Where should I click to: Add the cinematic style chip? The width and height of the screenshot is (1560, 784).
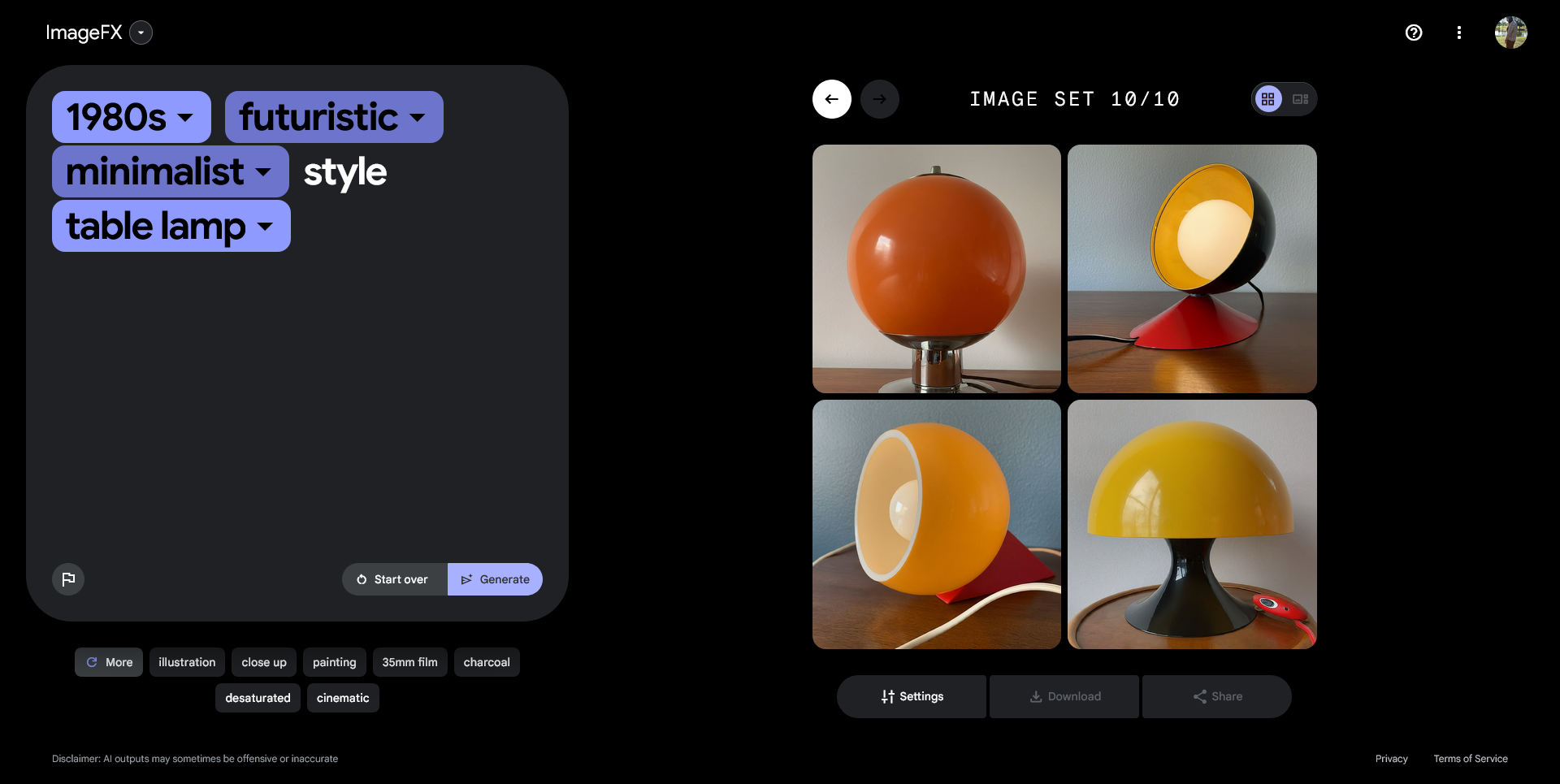tap(343, 698)
